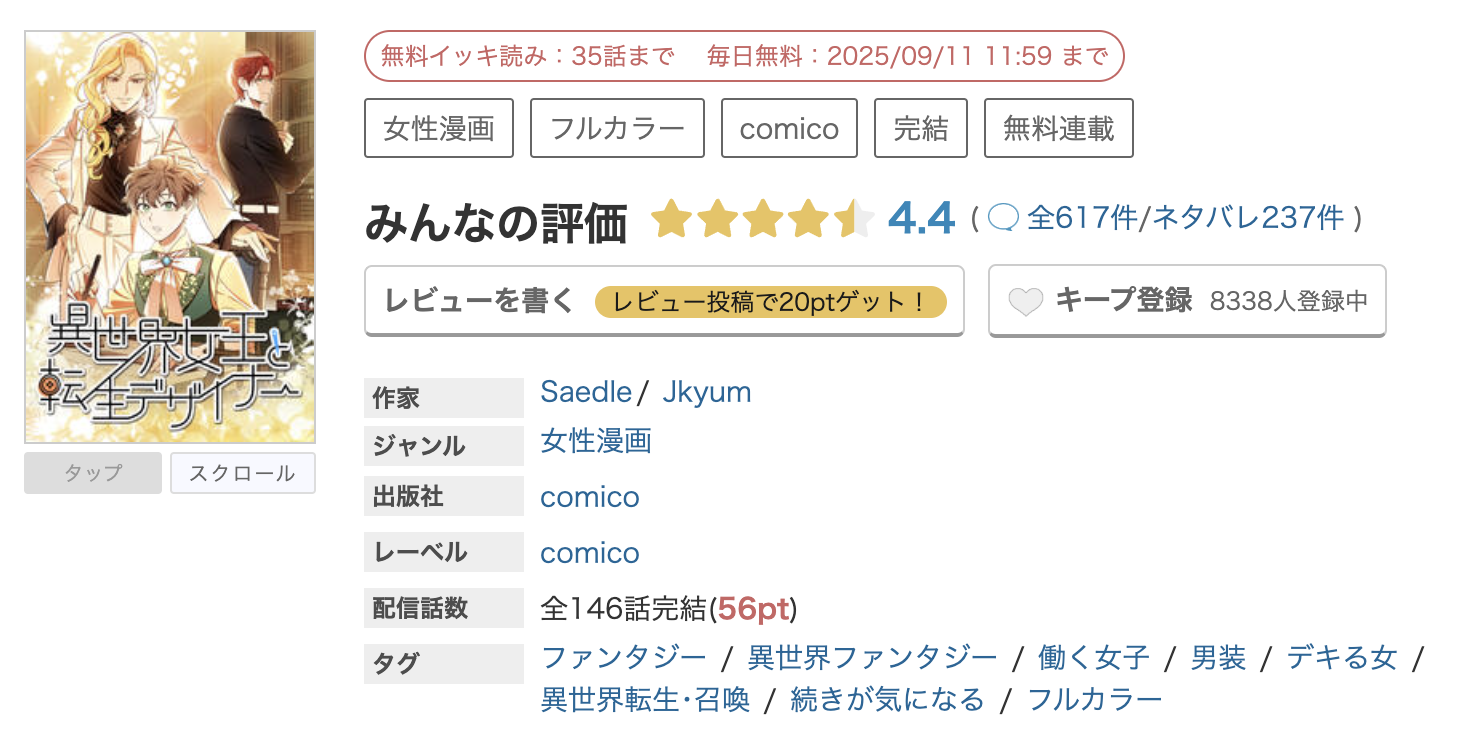Click the 続きが気になる tag link

[x=887, y=699]
